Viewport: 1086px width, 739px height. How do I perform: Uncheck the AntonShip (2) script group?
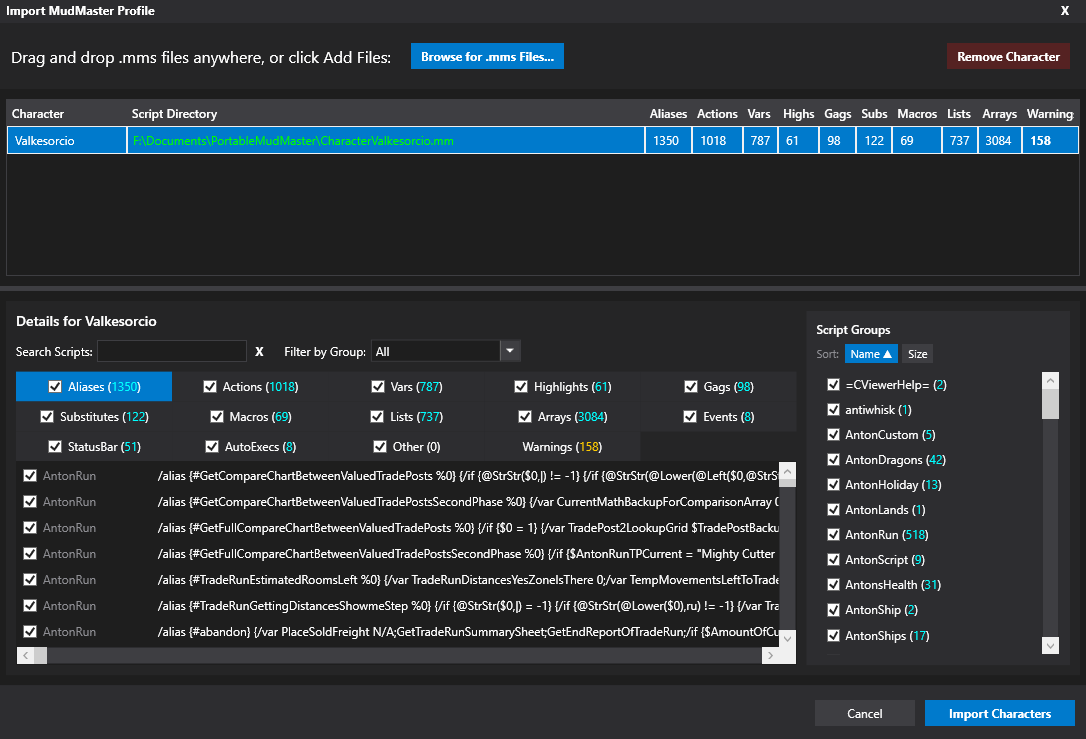833,609
